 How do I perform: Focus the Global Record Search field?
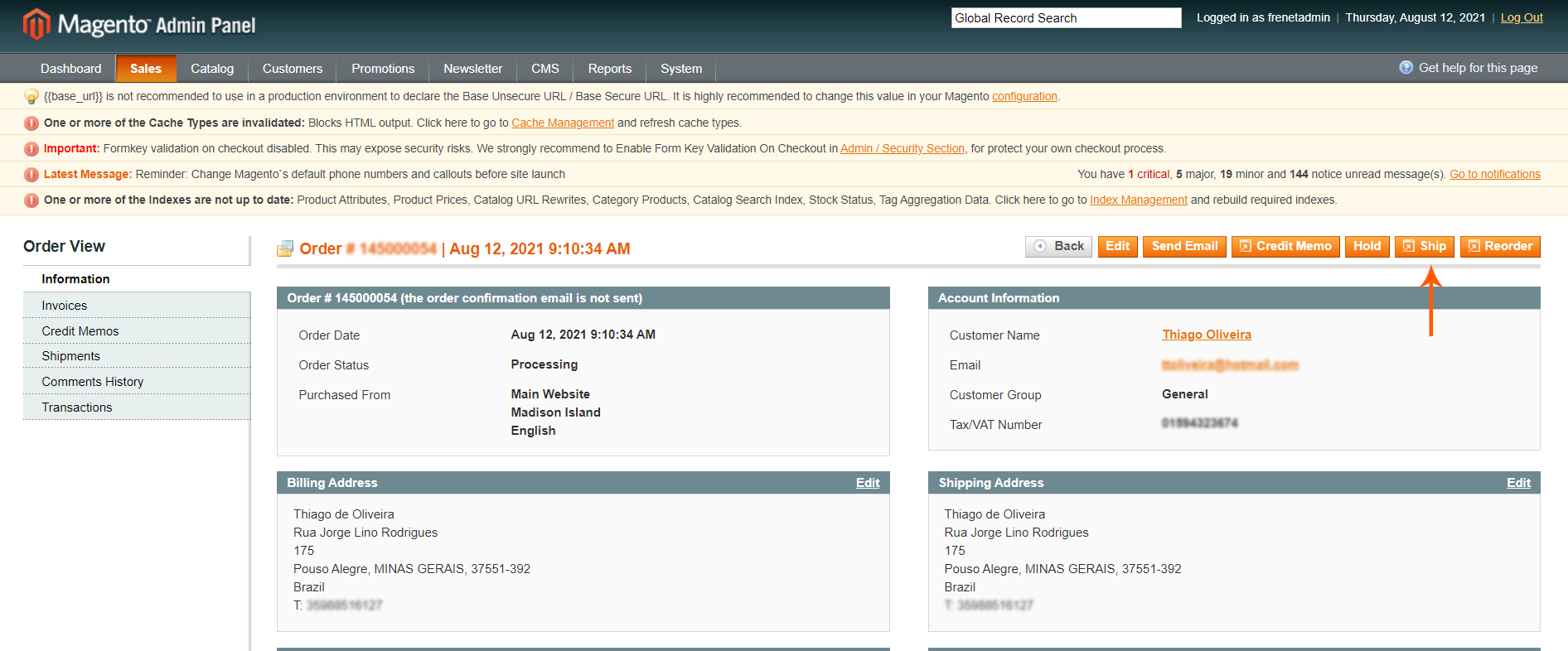[1065, 18]
